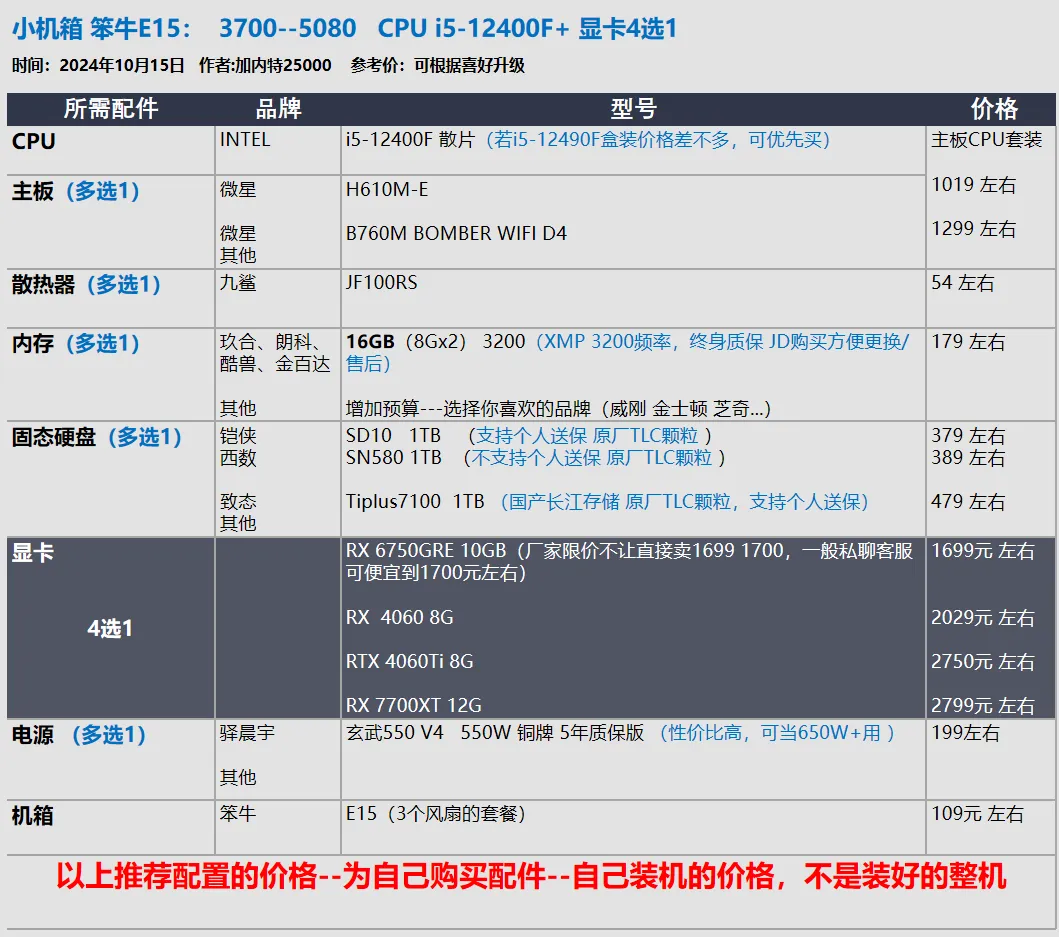Click the title '小机箱 笨牛E15'
The height and width of the screenshot is (937, 1059).
tap(101, 28)
